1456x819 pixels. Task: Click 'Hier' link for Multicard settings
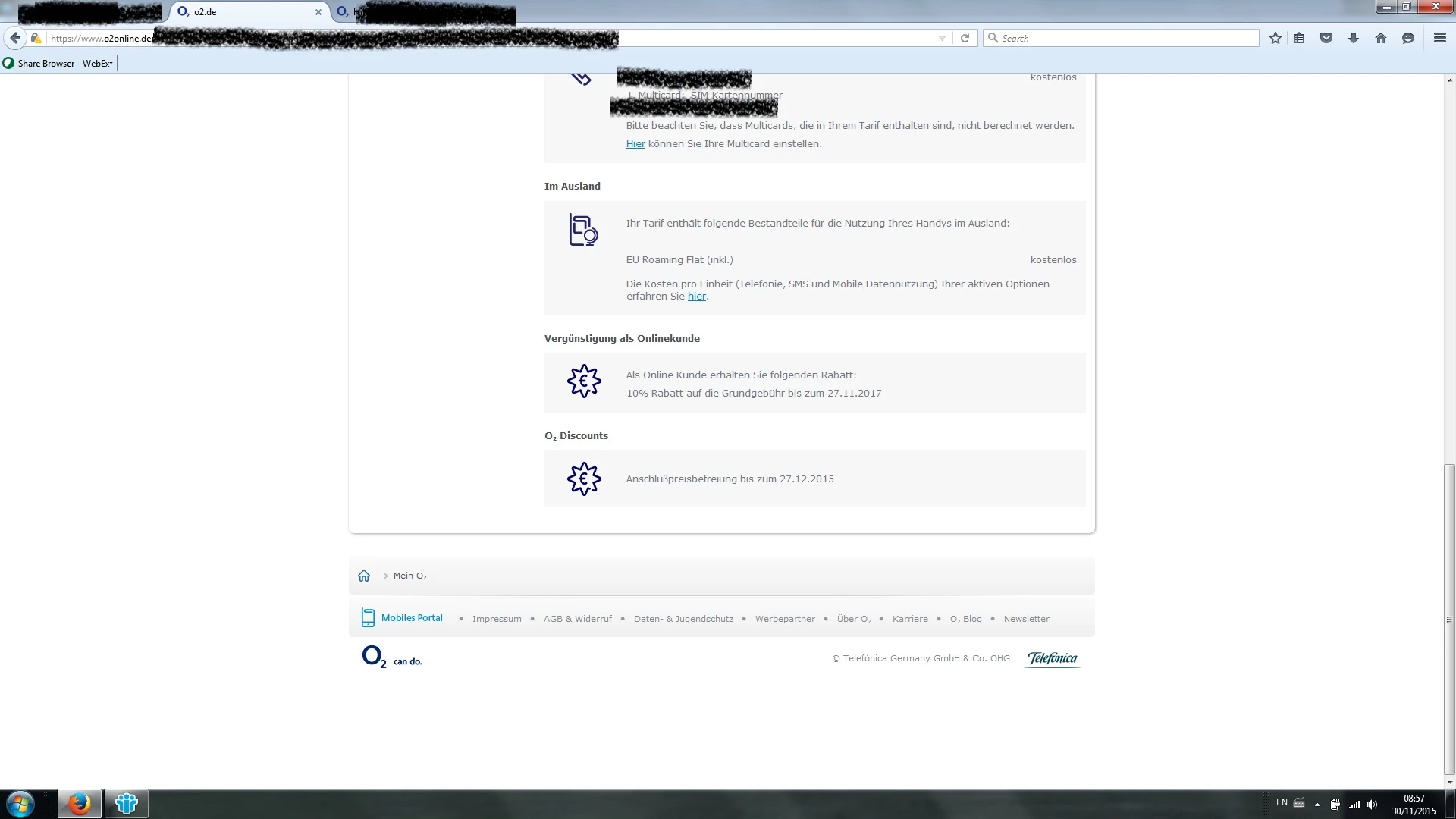pyautogui.click(x=635, y=144)
